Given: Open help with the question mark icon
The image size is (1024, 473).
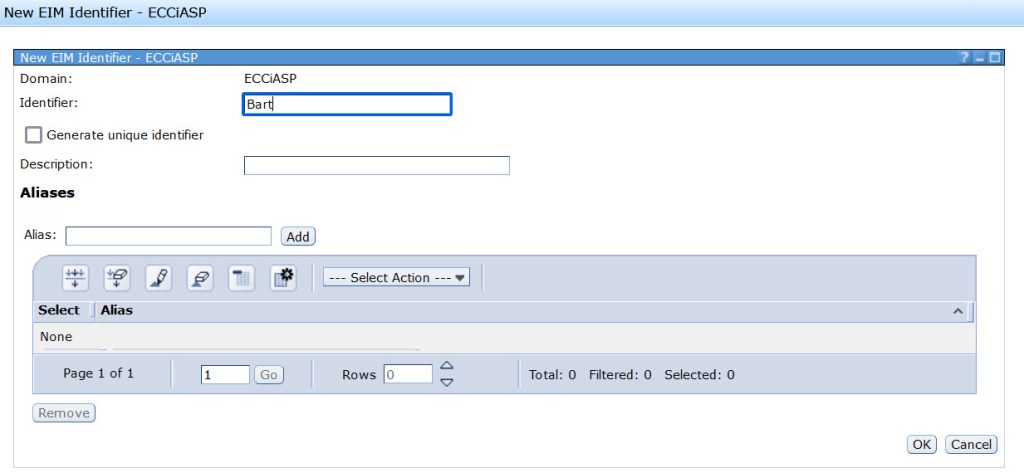Looking at the screenshot, I should click(x=965, y=58).
